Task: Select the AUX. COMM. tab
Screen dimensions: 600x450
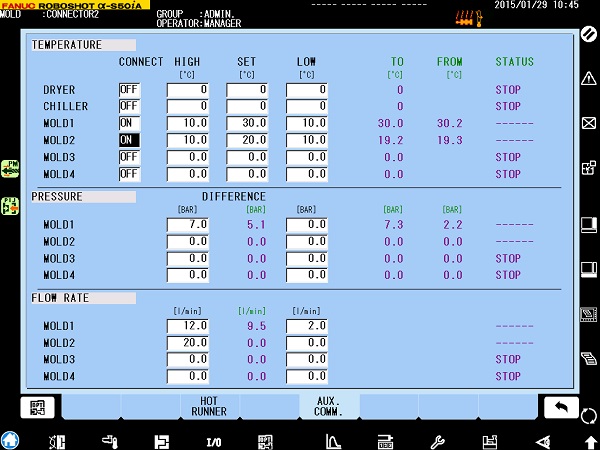Action: coord(328,406)
